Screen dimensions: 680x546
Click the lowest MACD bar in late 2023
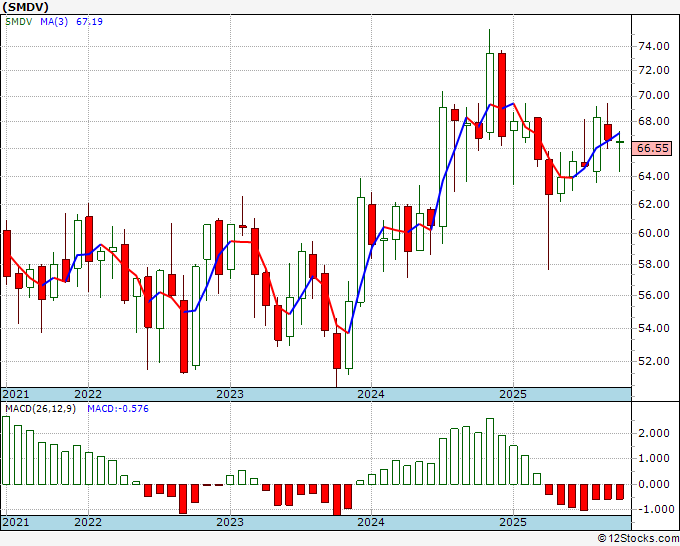pos(337,500)
